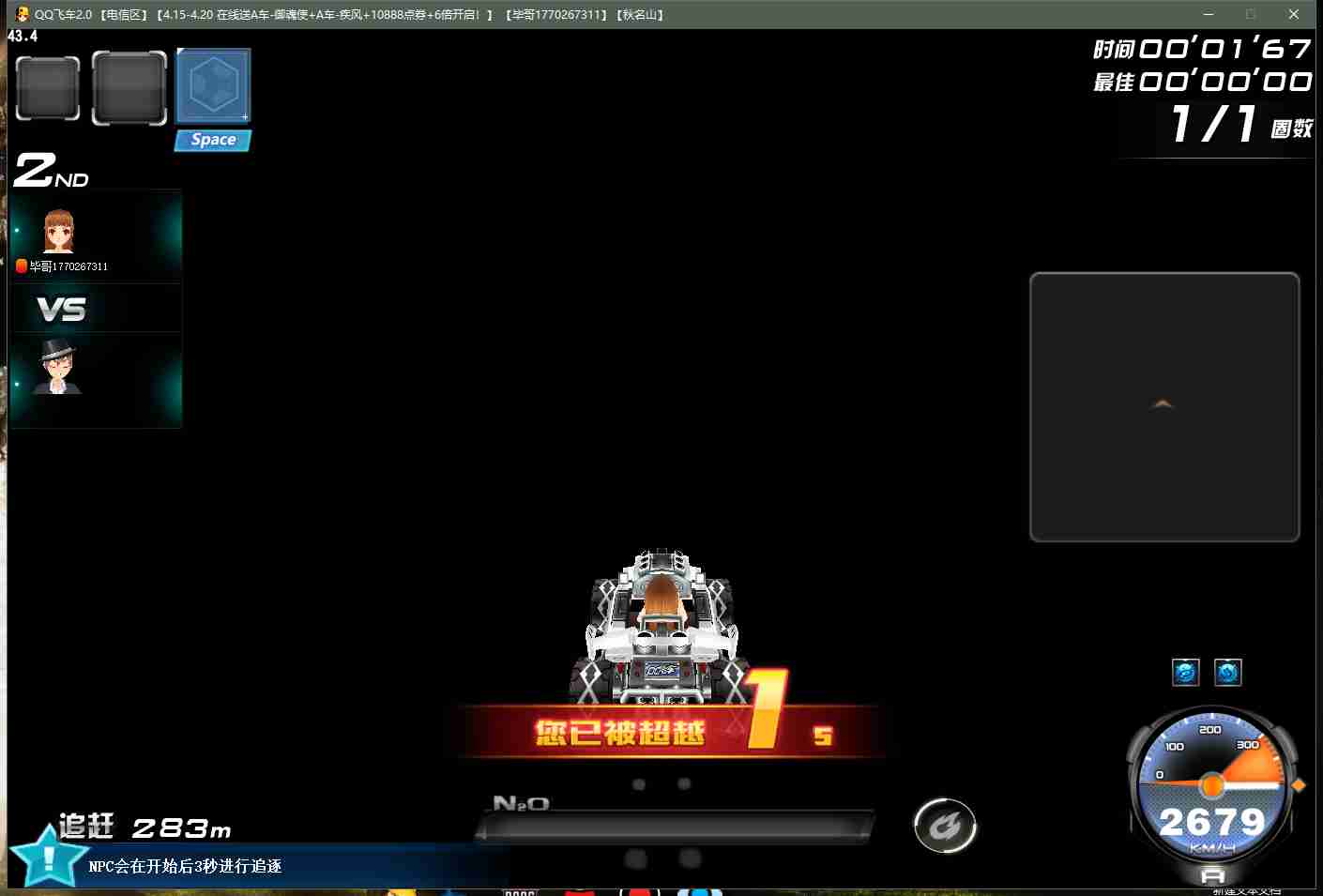Activate the blue cube Space item slot
The height and width of the screenshot is (896, 1323).
tap(213, 85)
